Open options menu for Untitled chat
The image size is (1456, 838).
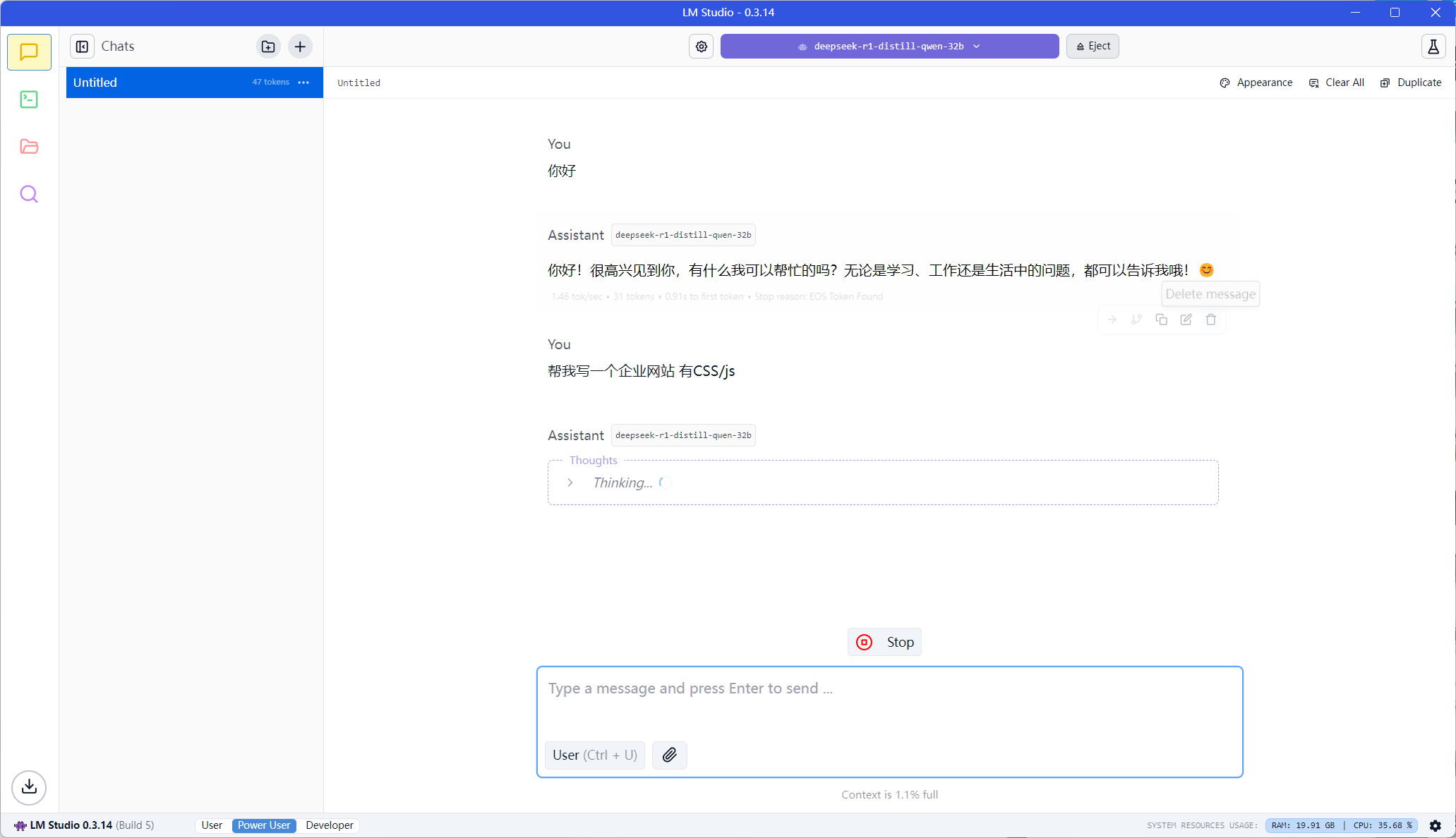[303, 83]
